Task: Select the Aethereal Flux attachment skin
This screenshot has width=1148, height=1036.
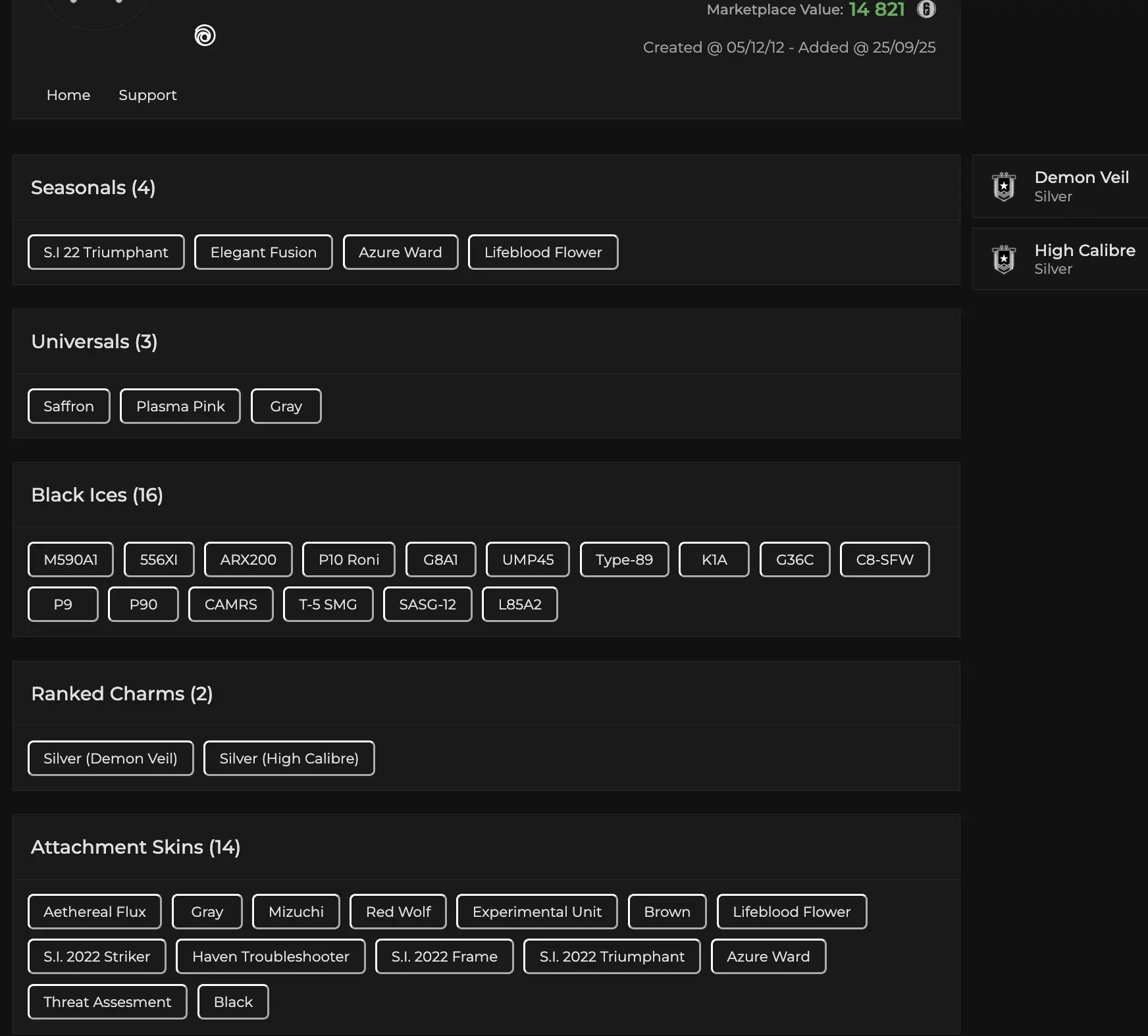Action: [95, 912]
